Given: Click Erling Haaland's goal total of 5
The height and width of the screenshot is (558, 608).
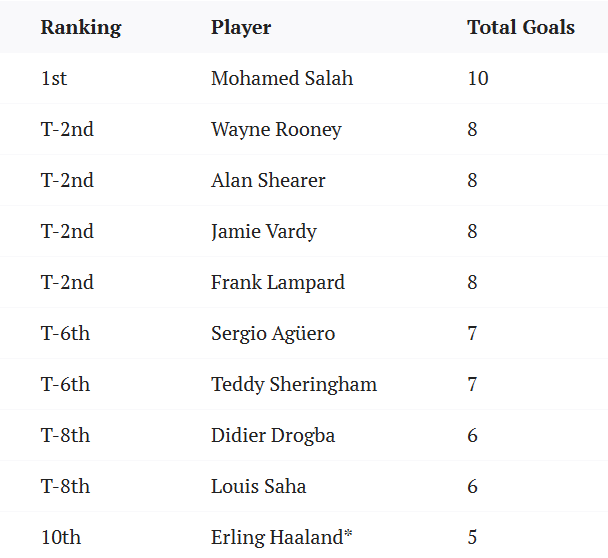Looking at the screenshot, I should [472, 537].
